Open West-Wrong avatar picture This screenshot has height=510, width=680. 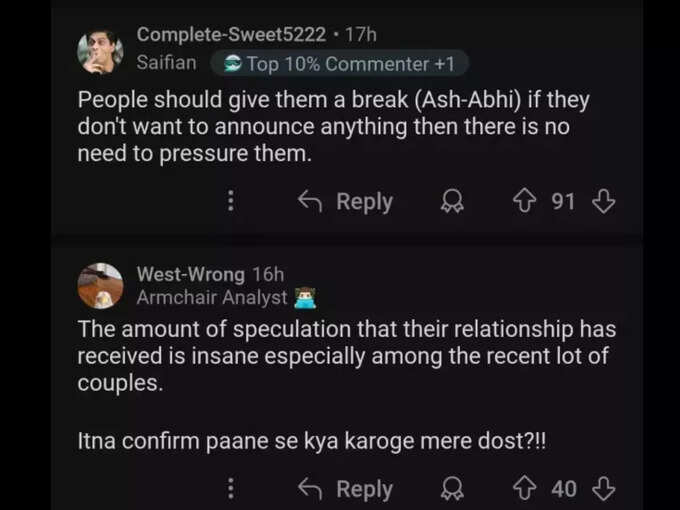pos(100,285)
